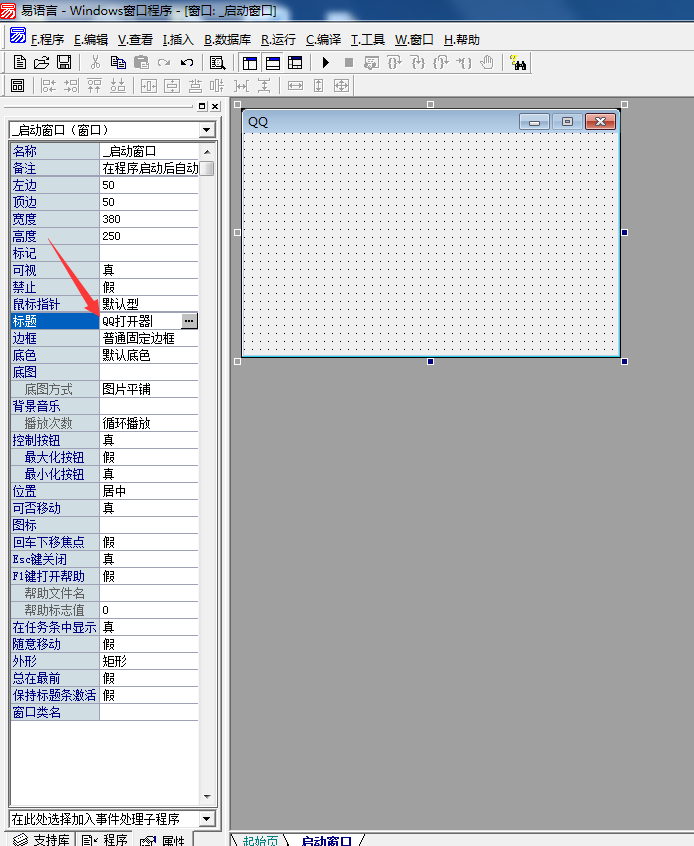Viewport: 694px width, 846px height.
Task: Select the 外形 value 矩形
Action: [149, 661]
